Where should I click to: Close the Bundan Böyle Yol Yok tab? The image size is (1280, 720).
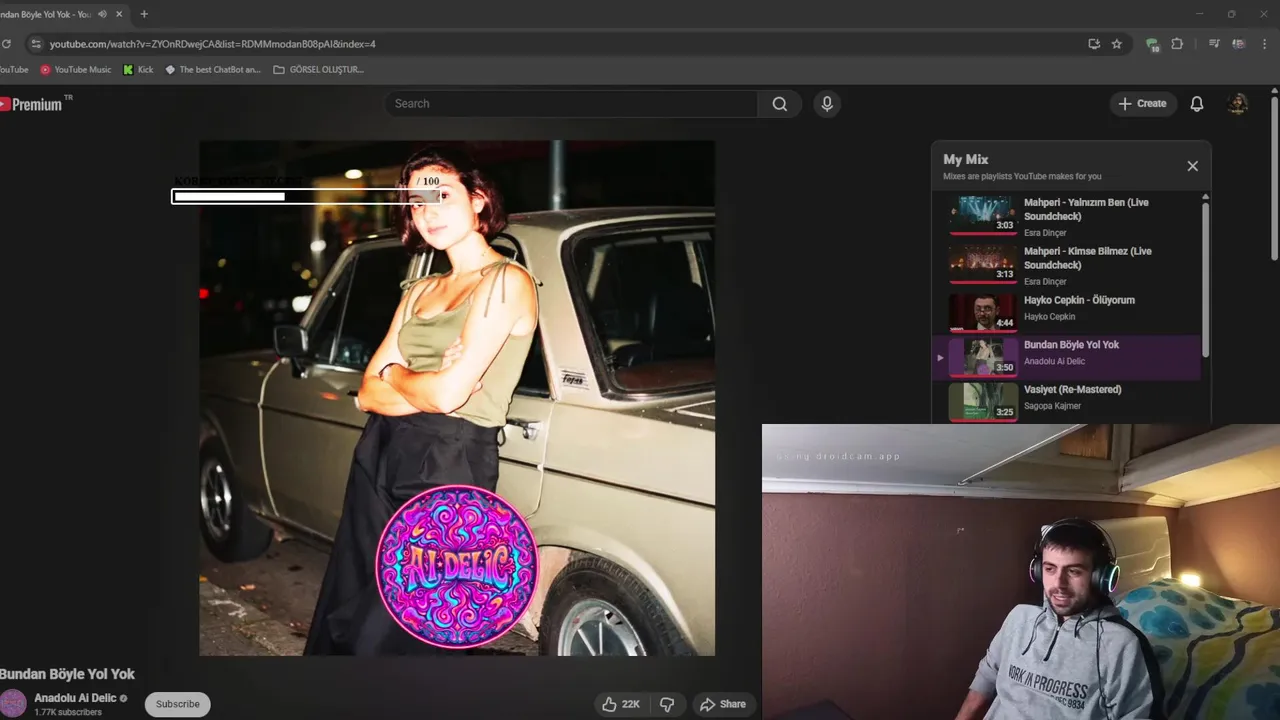click(120, 14)
